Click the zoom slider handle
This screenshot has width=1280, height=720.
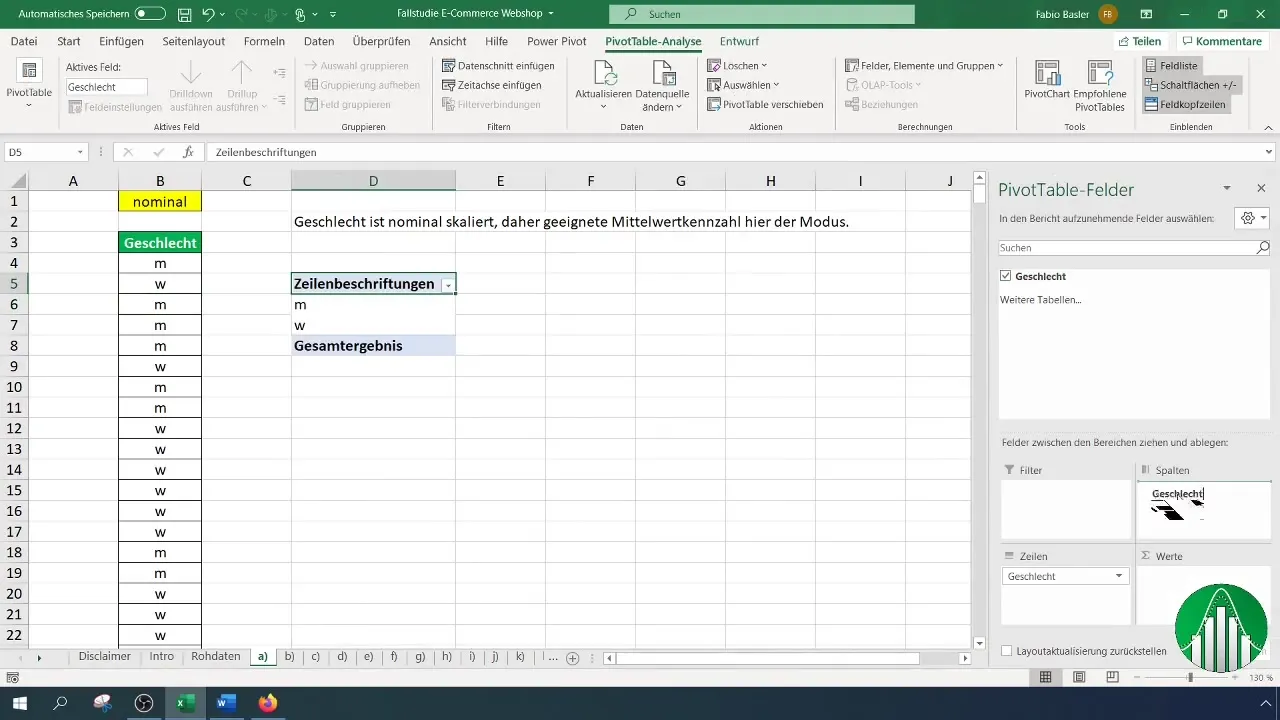click(1190, 677)
